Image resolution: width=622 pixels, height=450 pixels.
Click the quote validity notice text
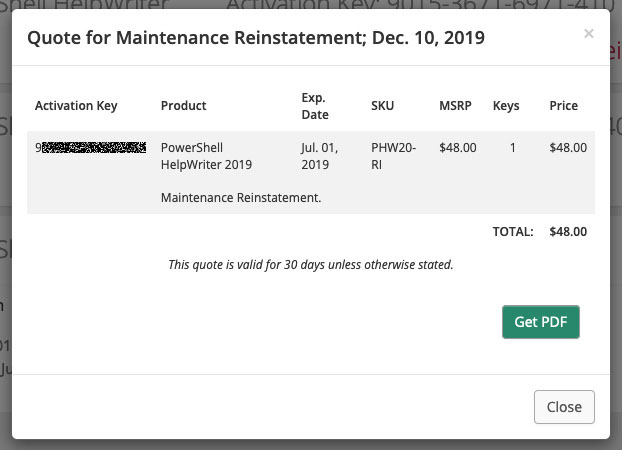pos(311,265)
